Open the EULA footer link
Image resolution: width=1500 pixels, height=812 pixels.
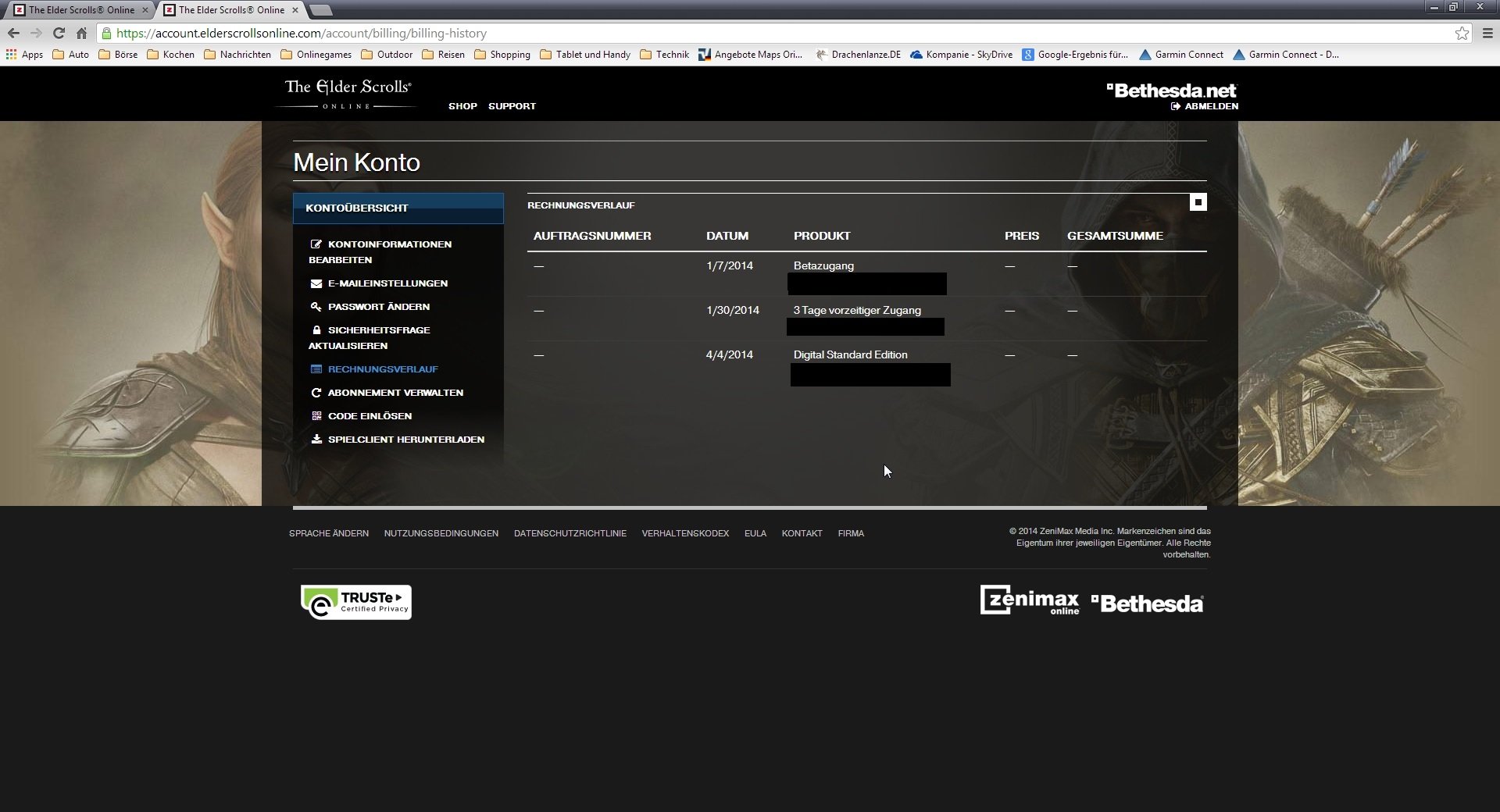click(755, 533)
